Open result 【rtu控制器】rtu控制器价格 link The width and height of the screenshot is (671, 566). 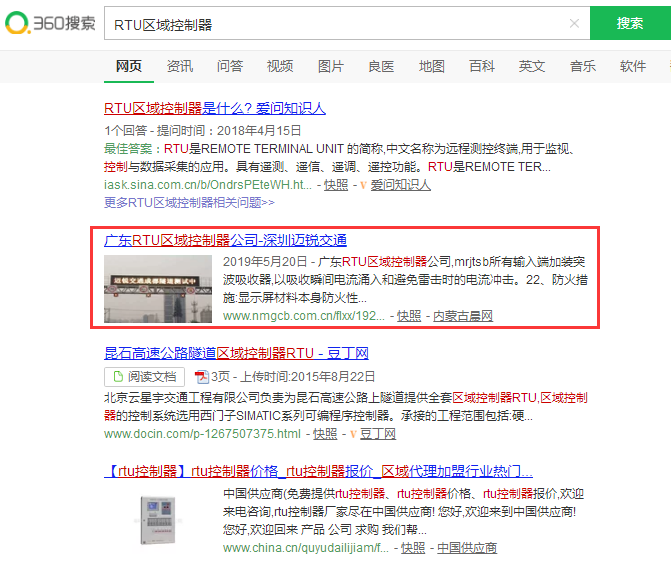pyautogui.click(x=318, y=471)
